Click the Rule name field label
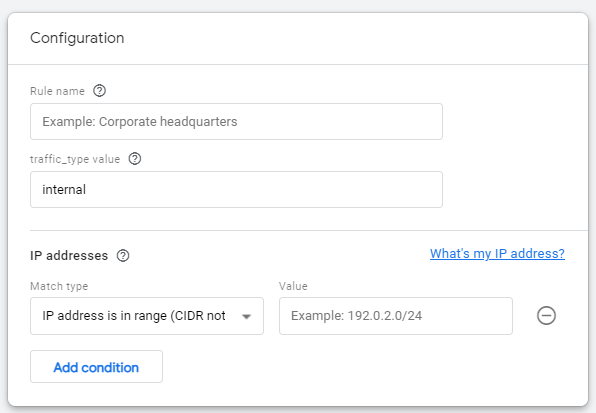This screenshot has height=413, width=596. (x=57, y=91)
